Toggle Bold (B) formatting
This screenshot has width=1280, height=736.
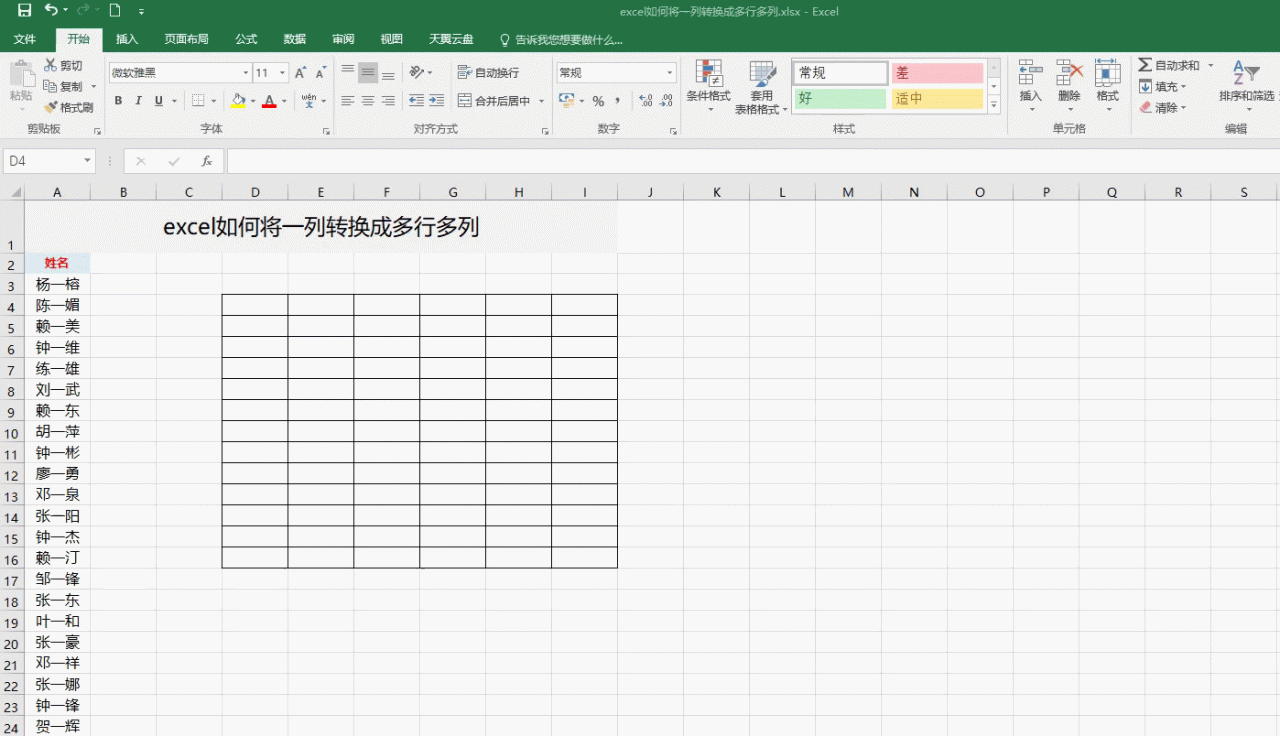[x=118, y=101]
